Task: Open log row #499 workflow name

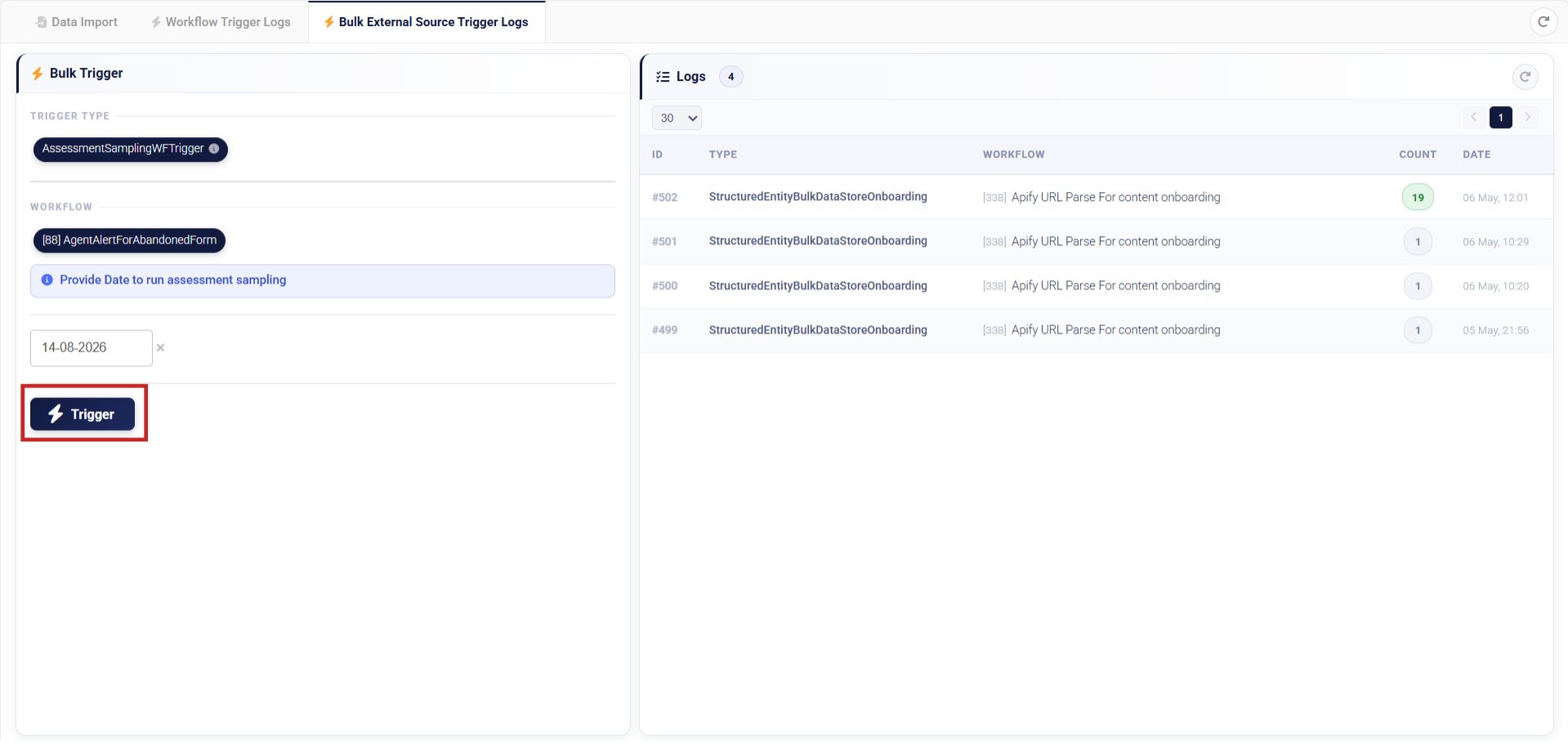Action: 1115,330
